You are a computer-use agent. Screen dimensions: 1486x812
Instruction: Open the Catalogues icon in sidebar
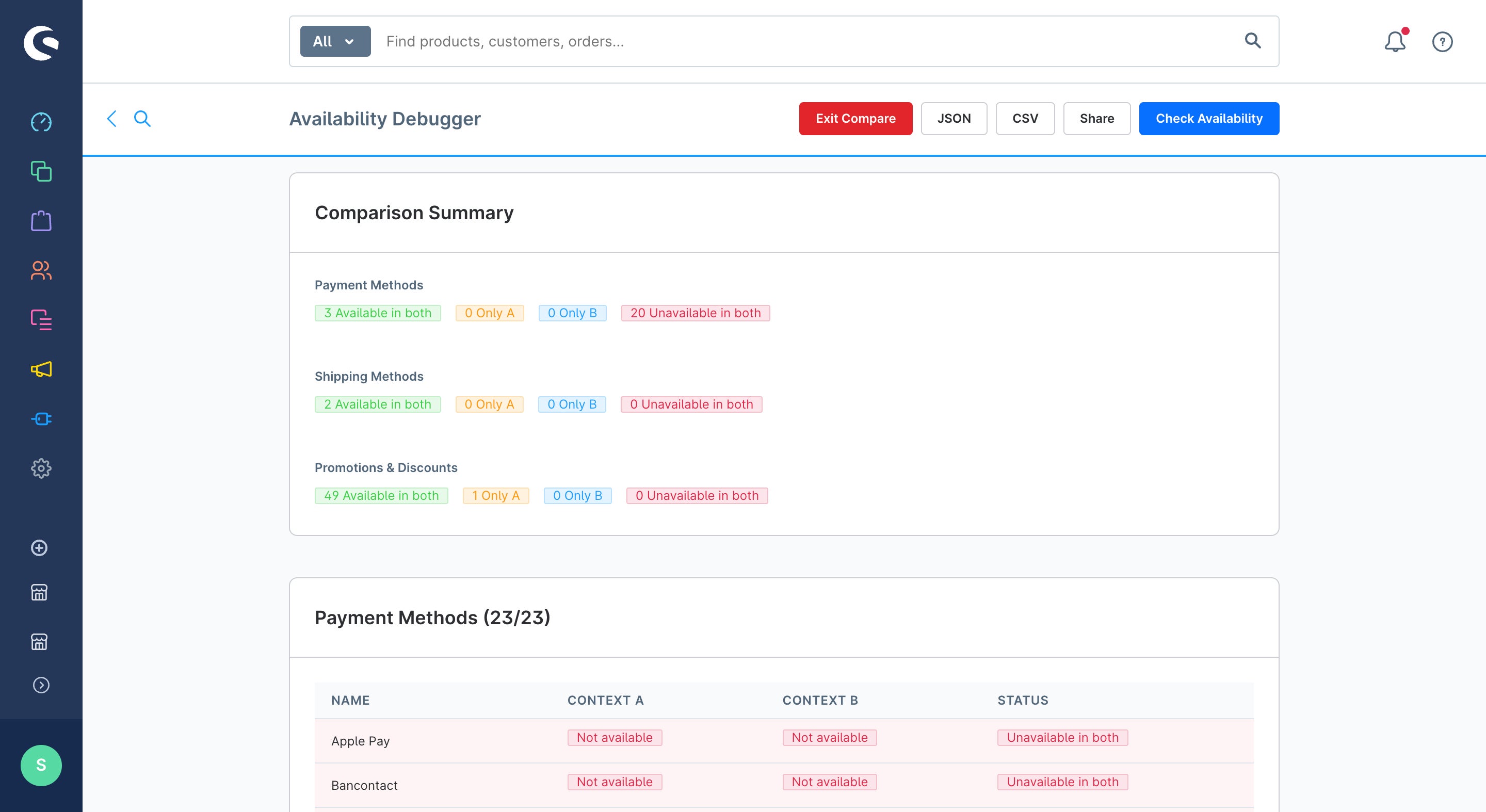[41, 171]
